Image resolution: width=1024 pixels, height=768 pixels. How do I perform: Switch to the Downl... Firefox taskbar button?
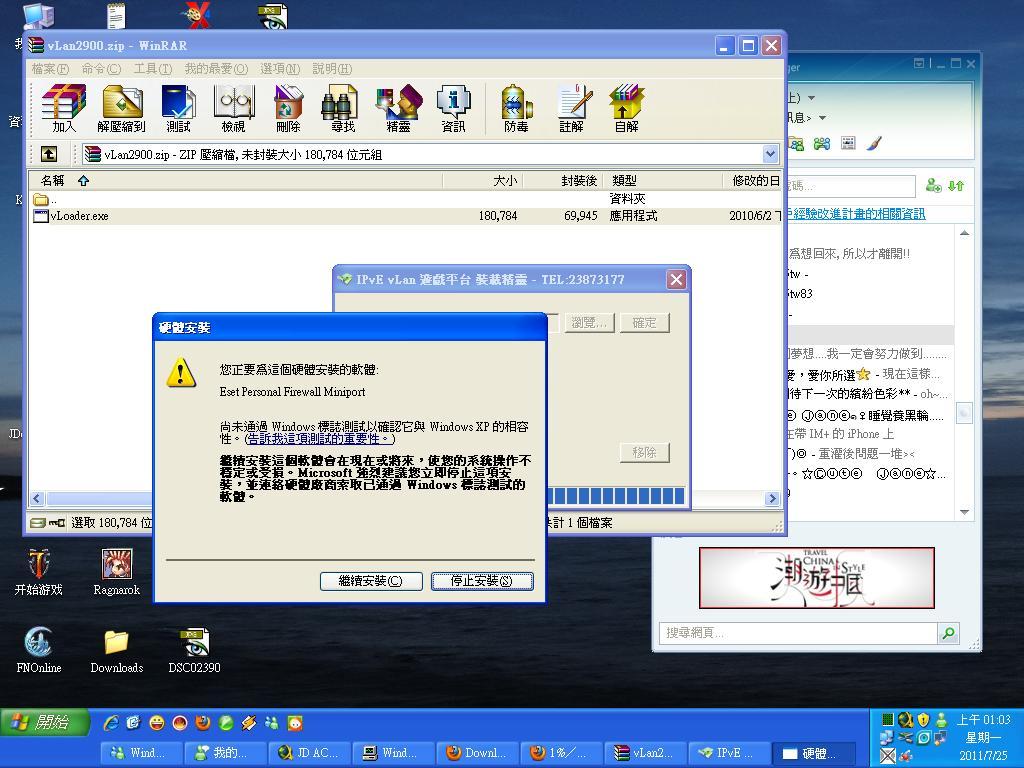tap(477, 753)
